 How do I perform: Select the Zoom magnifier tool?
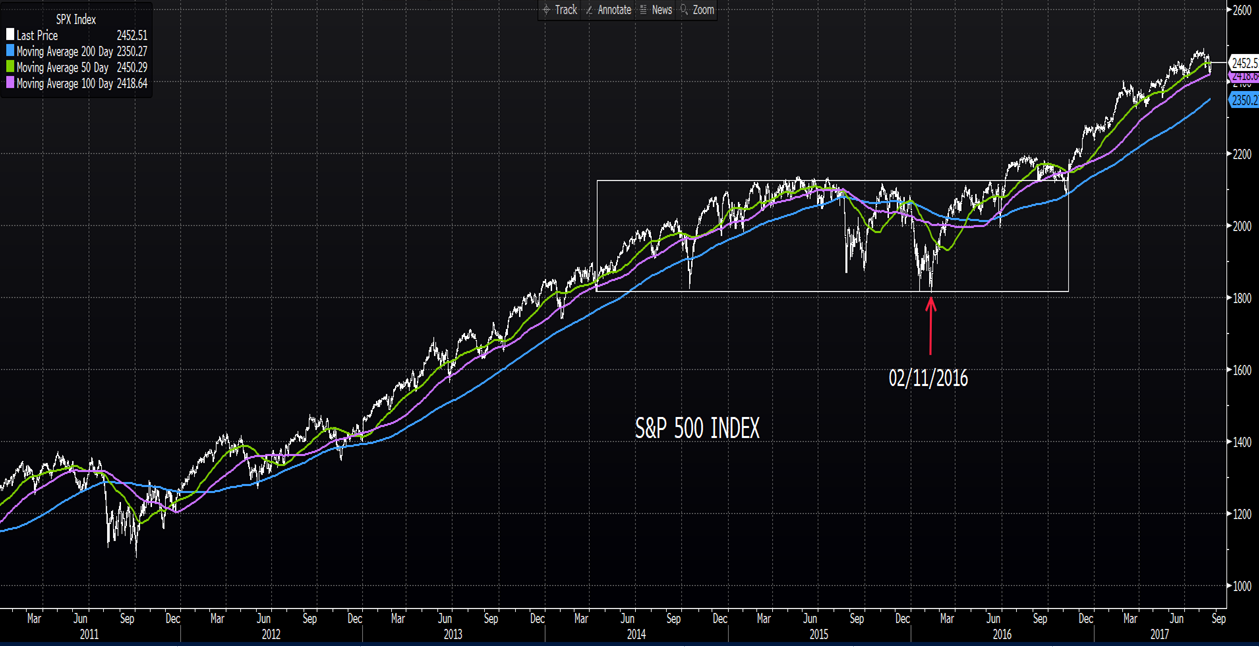point(697,10)
